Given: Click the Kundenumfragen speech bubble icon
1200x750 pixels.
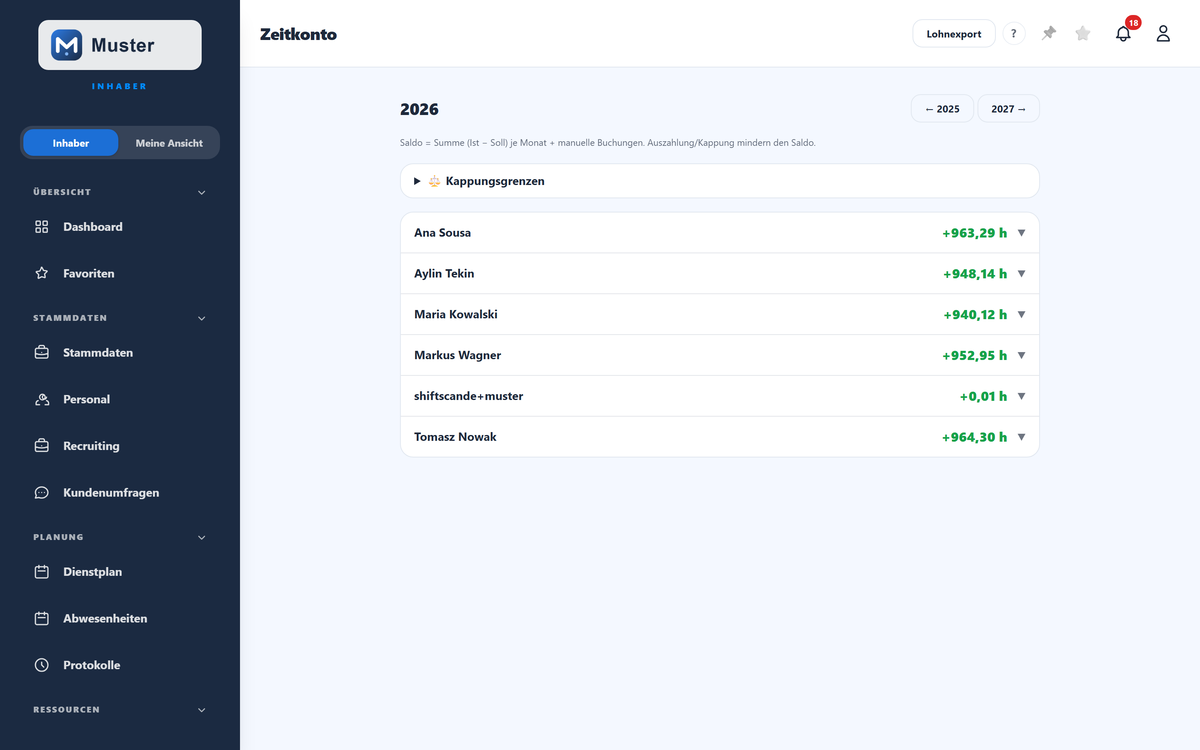Looking at the screenshot, I should pyautogui.click(x=42, y=493).
